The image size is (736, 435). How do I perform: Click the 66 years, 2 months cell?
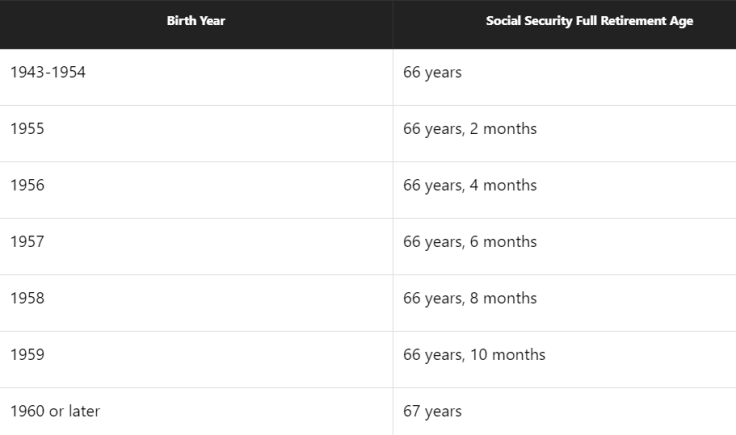[564, 134]
